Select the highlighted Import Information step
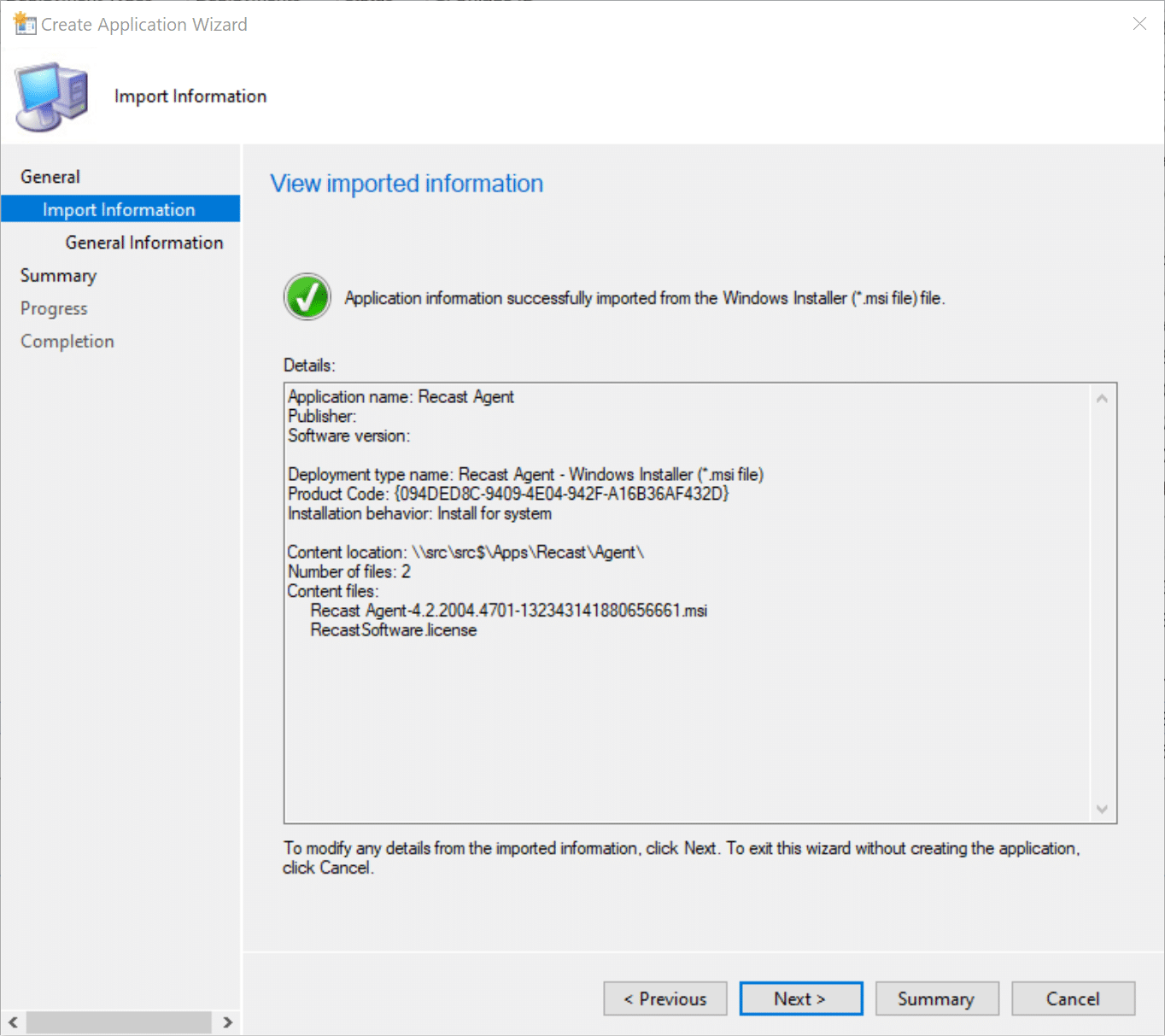 [x=119, y=209]
